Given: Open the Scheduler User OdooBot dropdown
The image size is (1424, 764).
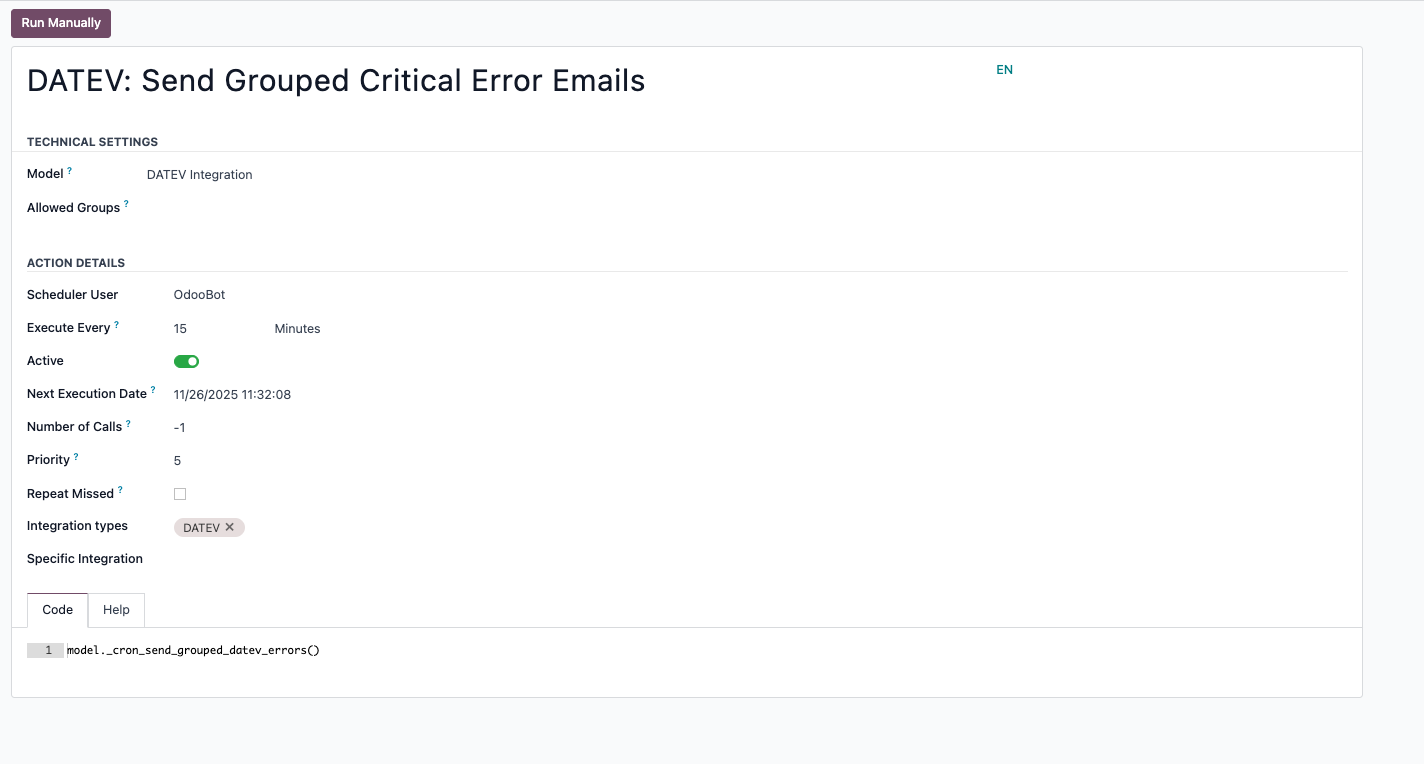Looking at the screenshot, I should (200, 295).
